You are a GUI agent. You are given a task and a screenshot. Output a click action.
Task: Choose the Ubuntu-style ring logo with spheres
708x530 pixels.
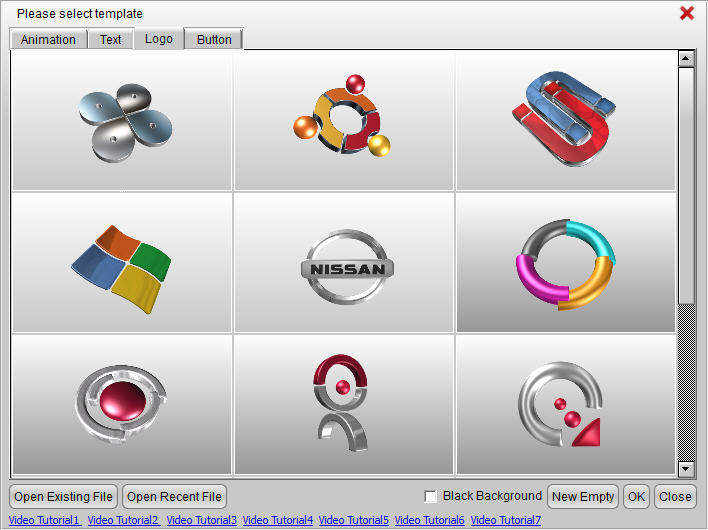tap(344, 121)
